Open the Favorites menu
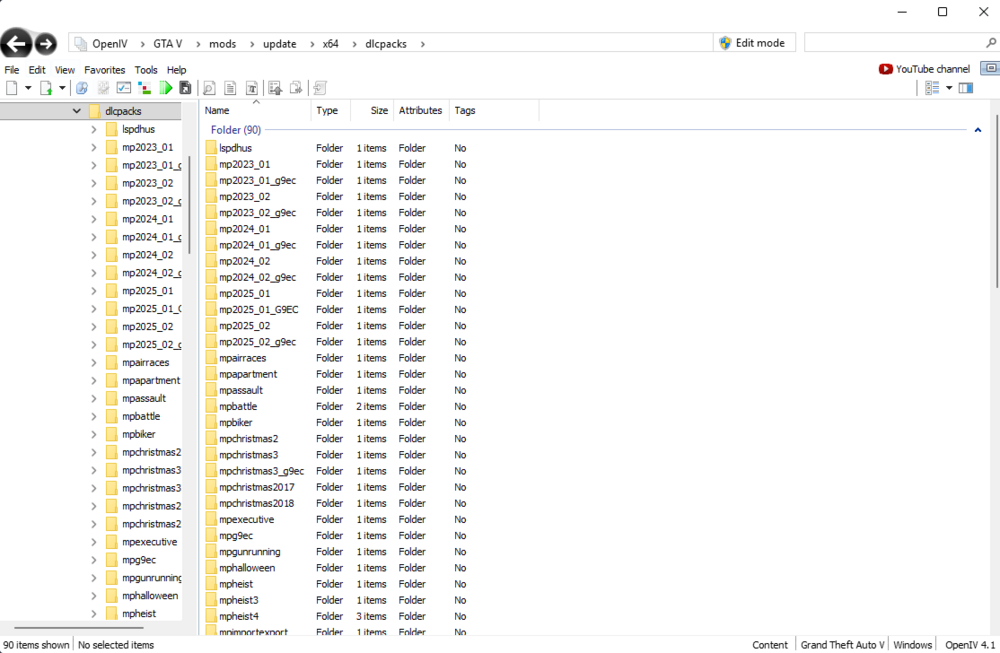The width and height of the screenshot is (1000, 653). coord(104,70)
